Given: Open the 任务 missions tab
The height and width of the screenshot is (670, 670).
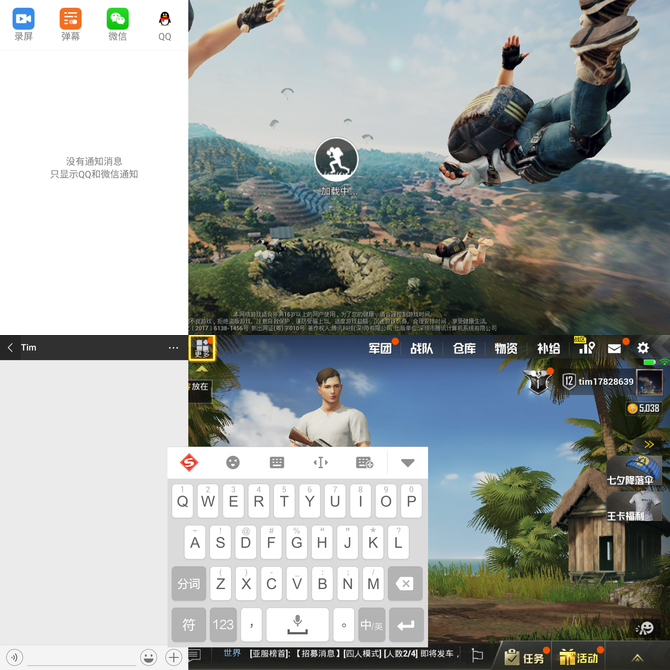Looking at the screenshot, I should [x=525, y=657].
